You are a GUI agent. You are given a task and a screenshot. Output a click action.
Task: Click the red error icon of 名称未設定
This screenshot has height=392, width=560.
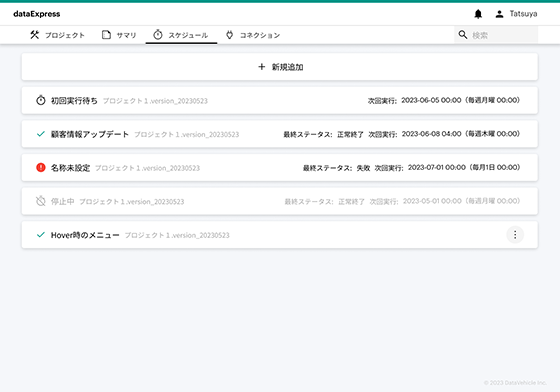tap(41, 167)
